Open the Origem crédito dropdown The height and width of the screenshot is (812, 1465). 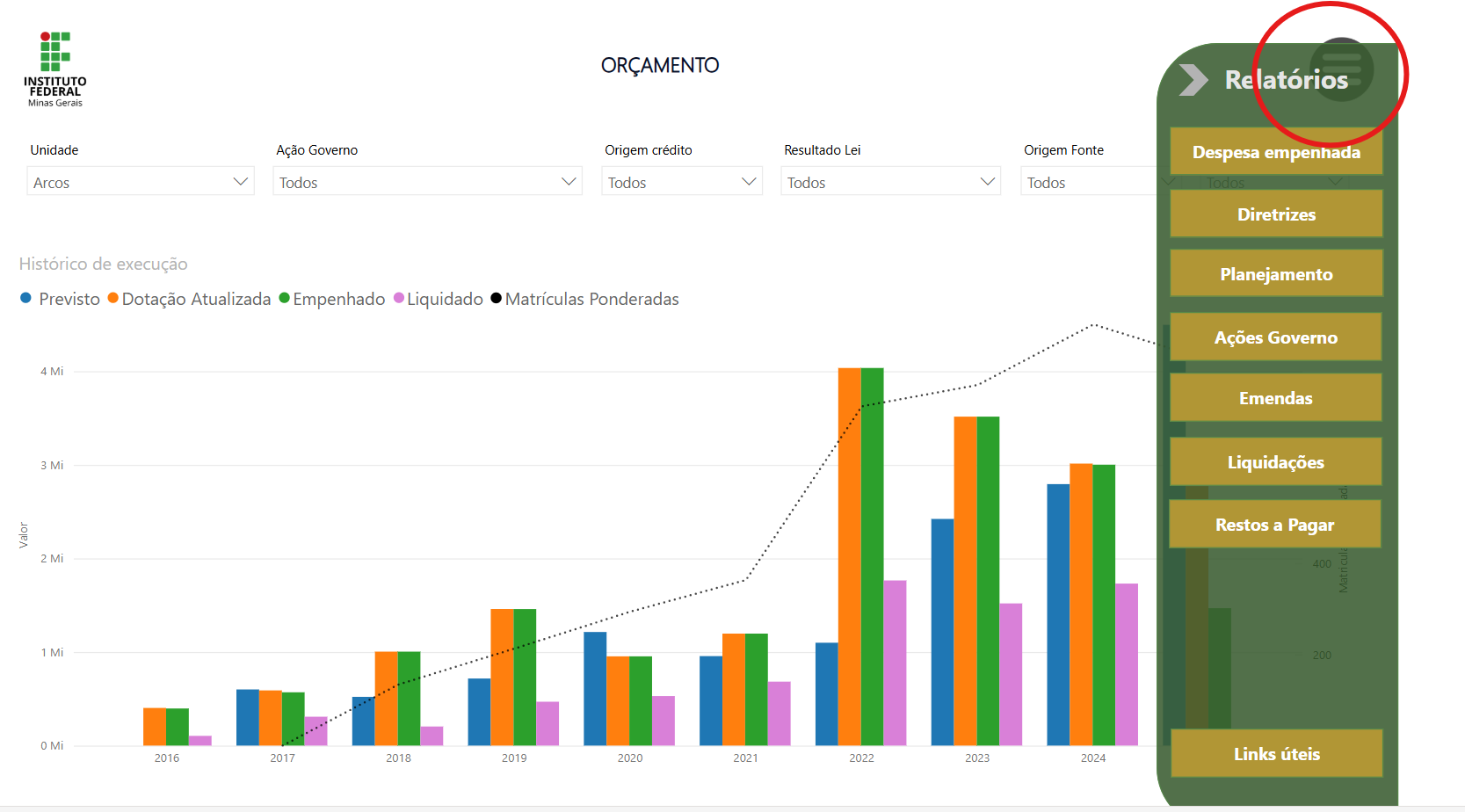coord(682,182)
